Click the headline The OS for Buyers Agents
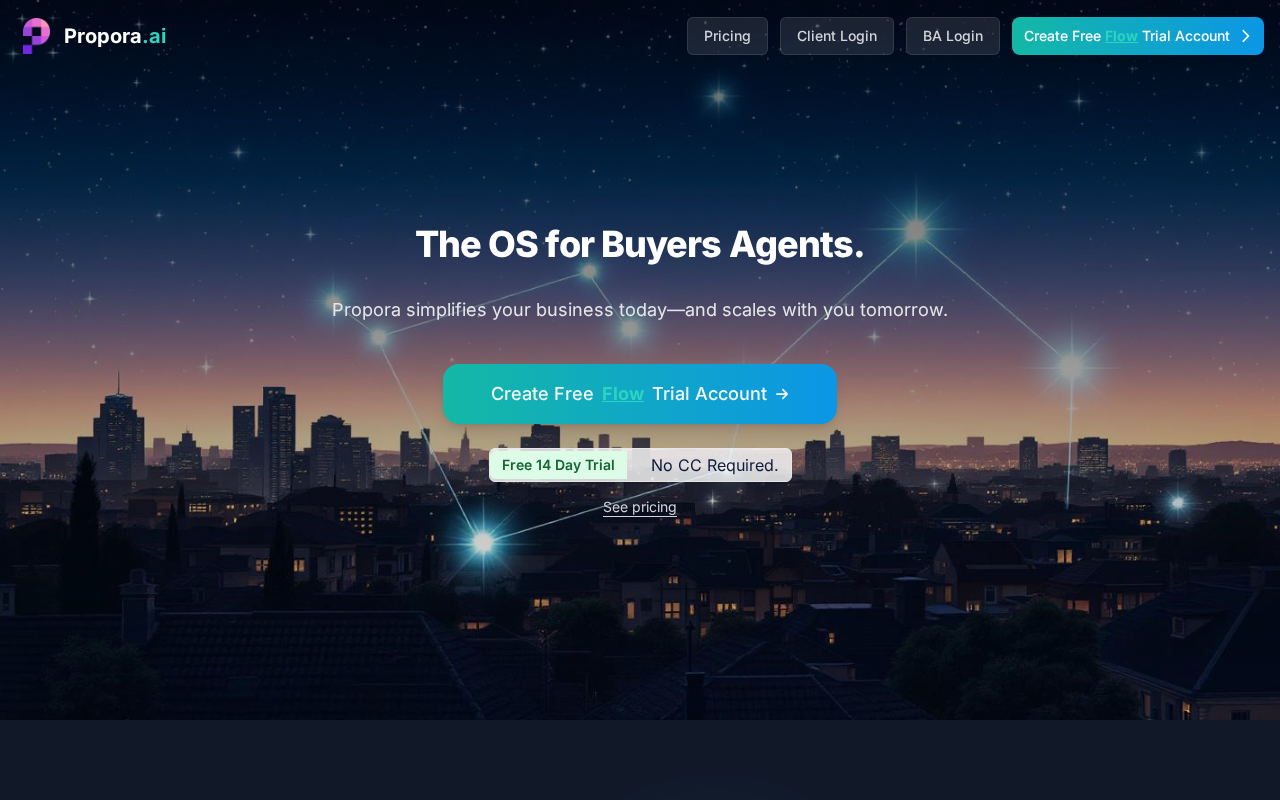 640,244
